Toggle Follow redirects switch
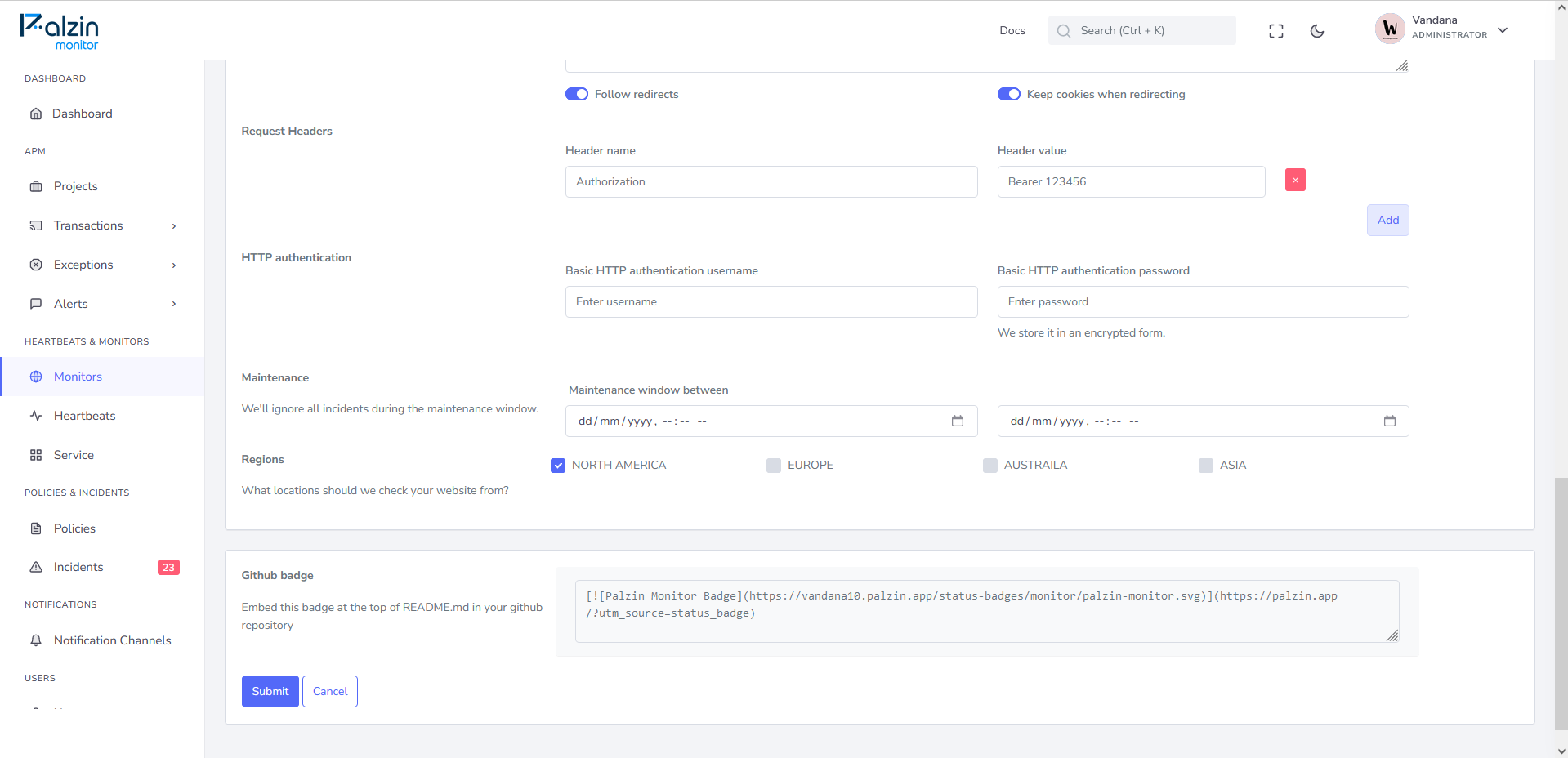 click(x=577, y=94)
